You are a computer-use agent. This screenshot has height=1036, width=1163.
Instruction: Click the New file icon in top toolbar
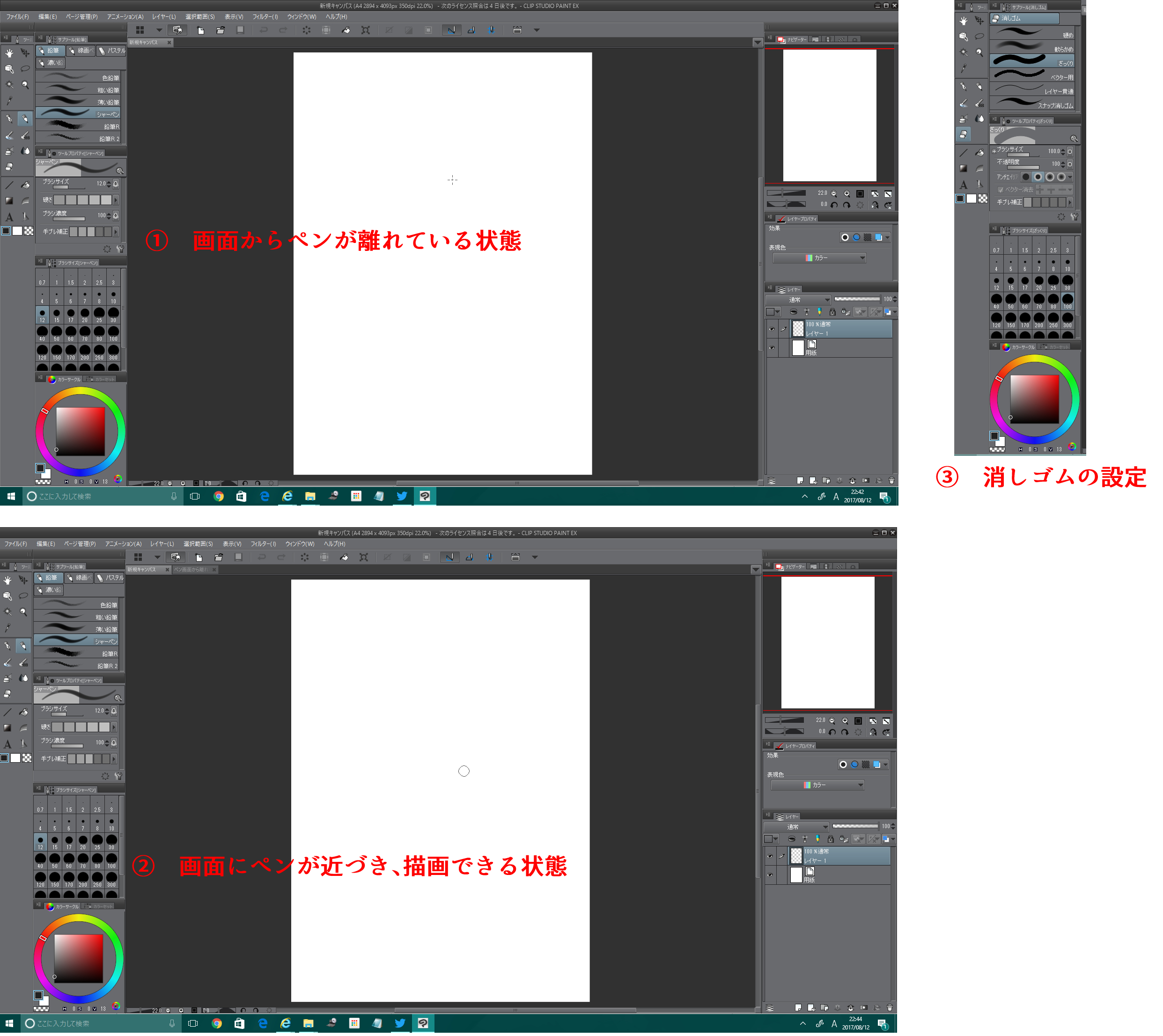coord(201,30)
